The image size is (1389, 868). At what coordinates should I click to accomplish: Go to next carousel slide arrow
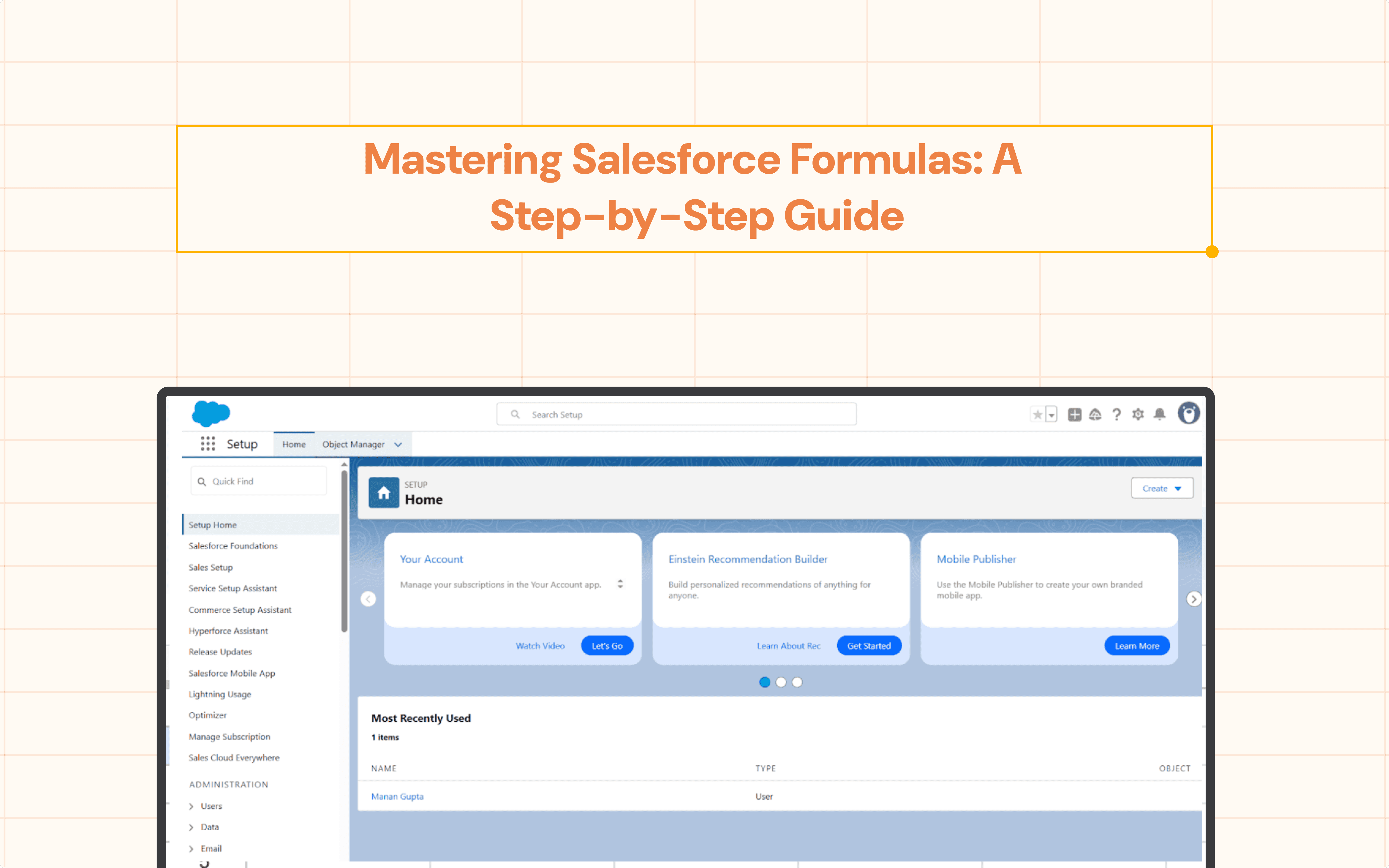1194,599
